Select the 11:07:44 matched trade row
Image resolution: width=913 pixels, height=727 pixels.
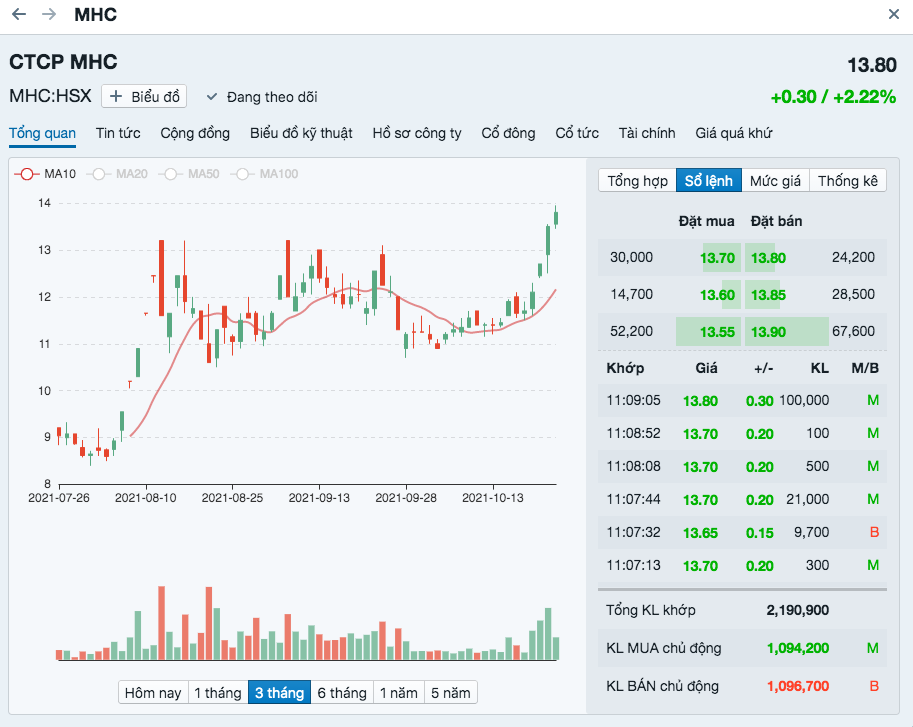[x=742, y=499]
